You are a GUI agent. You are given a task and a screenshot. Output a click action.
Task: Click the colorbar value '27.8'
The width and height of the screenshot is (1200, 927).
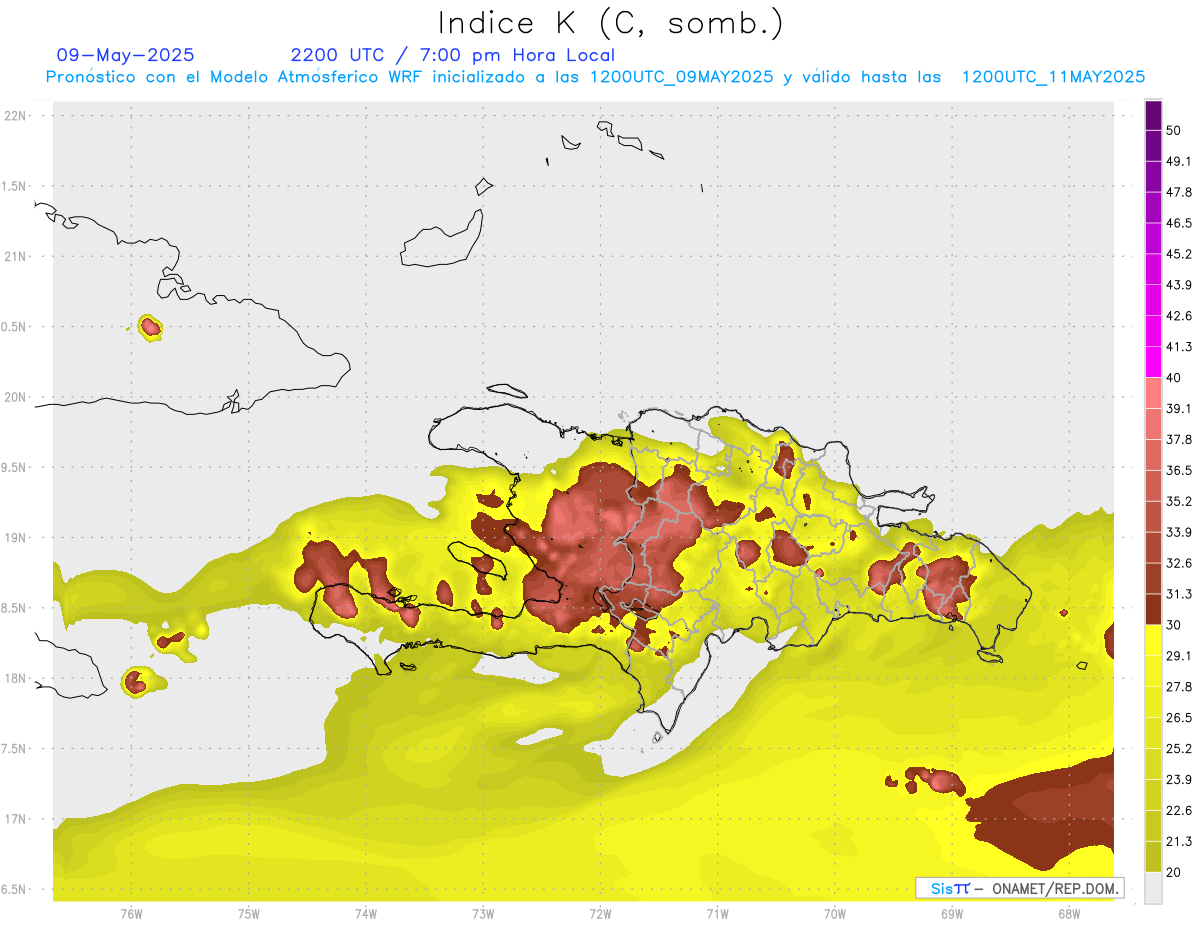pyautogui.click(x=1179, y=687)
